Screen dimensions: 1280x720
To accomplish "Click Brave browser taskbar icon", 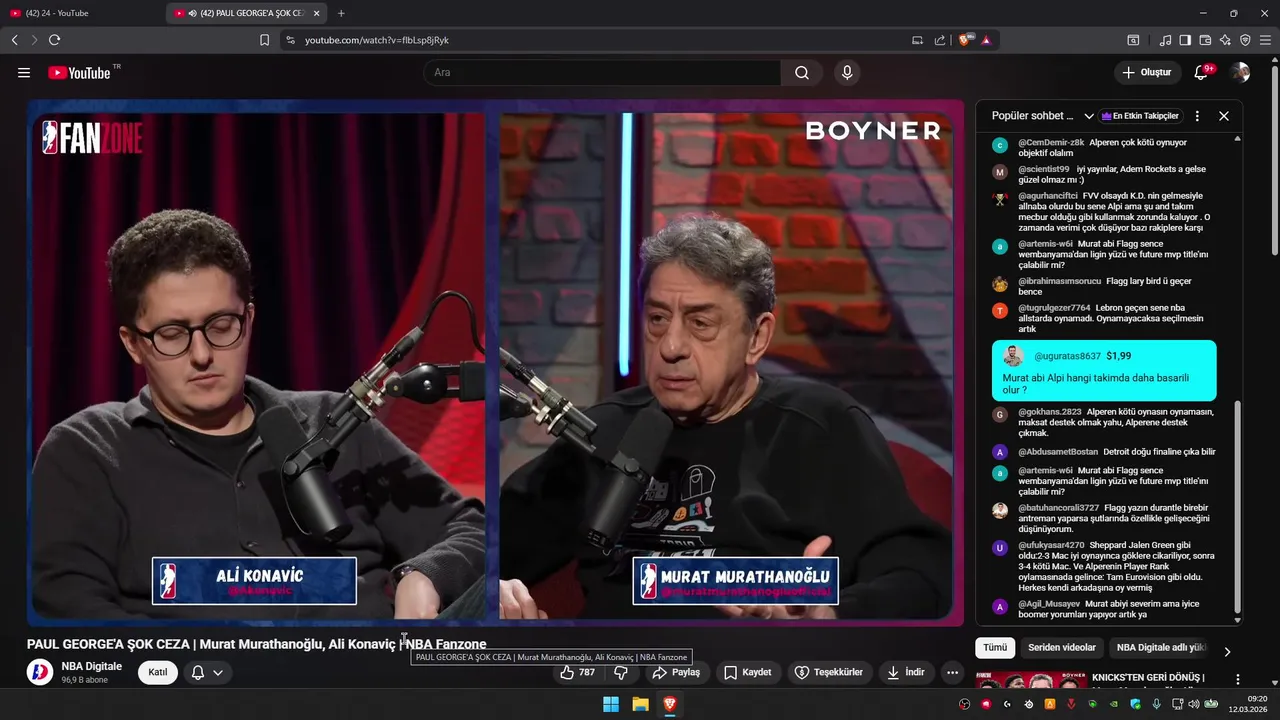I will pos(670,704).
